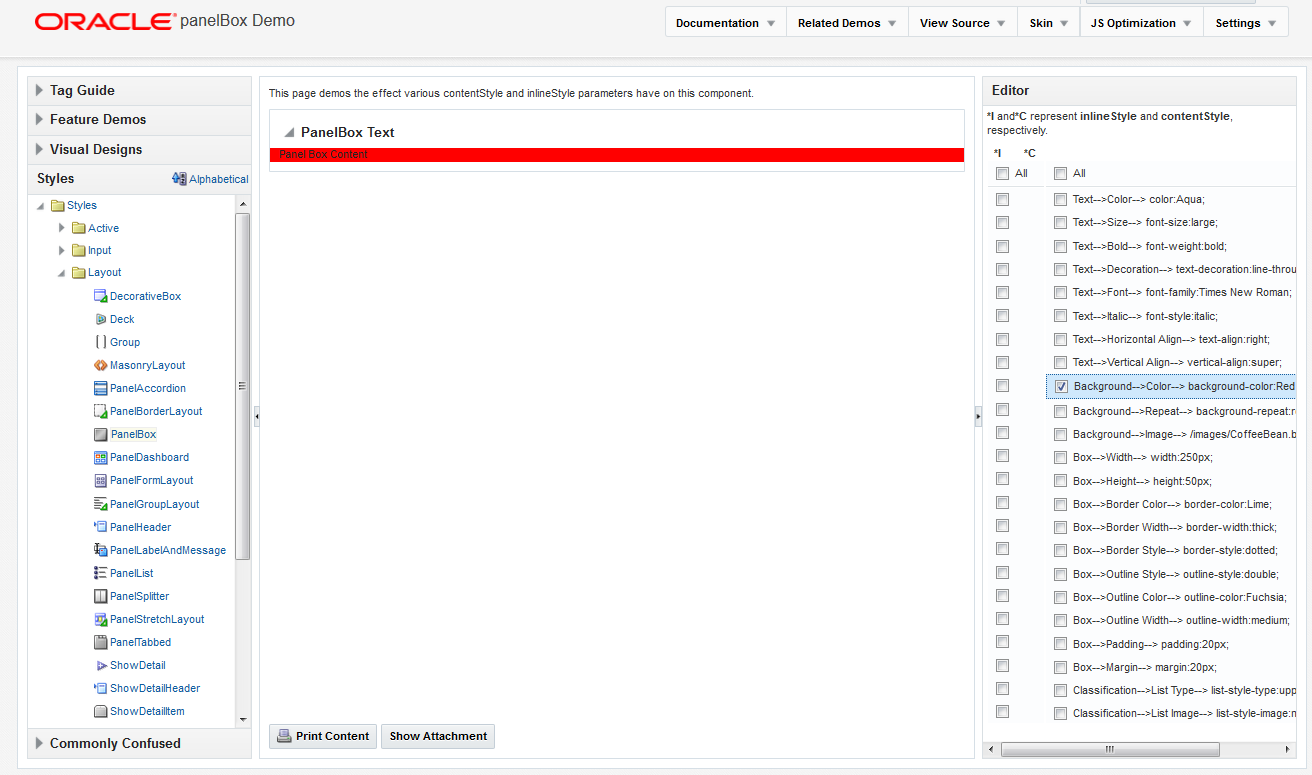Click the Styles tree vertical scrollbar thumb
This screenshot has width=1312, height=775.
pos(242,387)
